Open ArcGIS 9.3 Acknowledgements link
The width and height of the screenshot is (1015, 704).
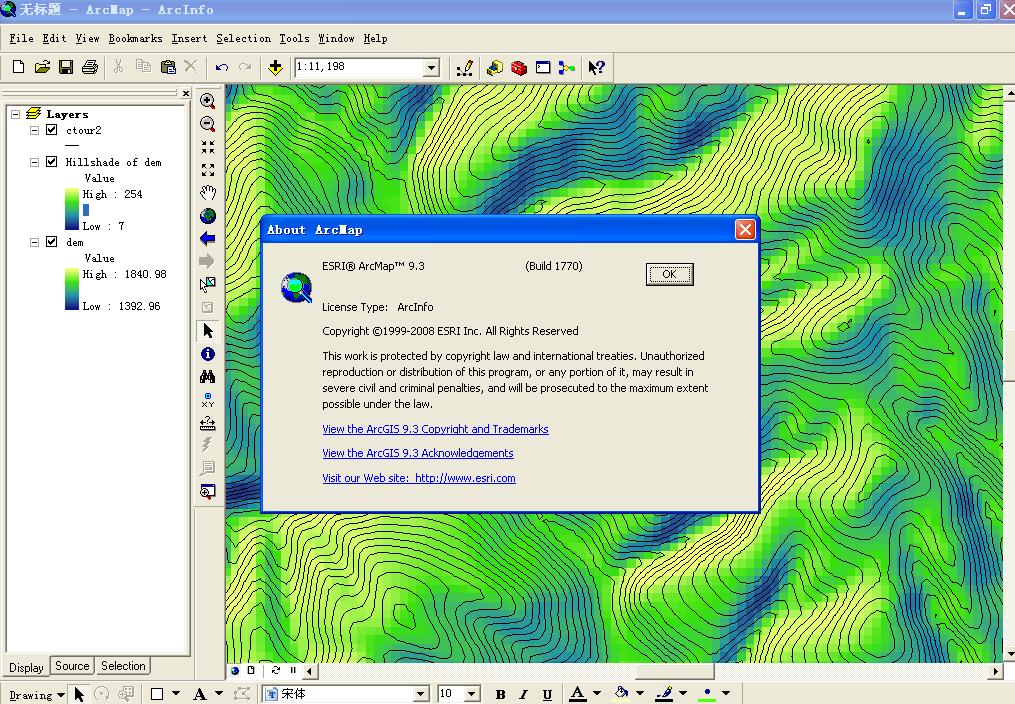[x=418, y=453]
